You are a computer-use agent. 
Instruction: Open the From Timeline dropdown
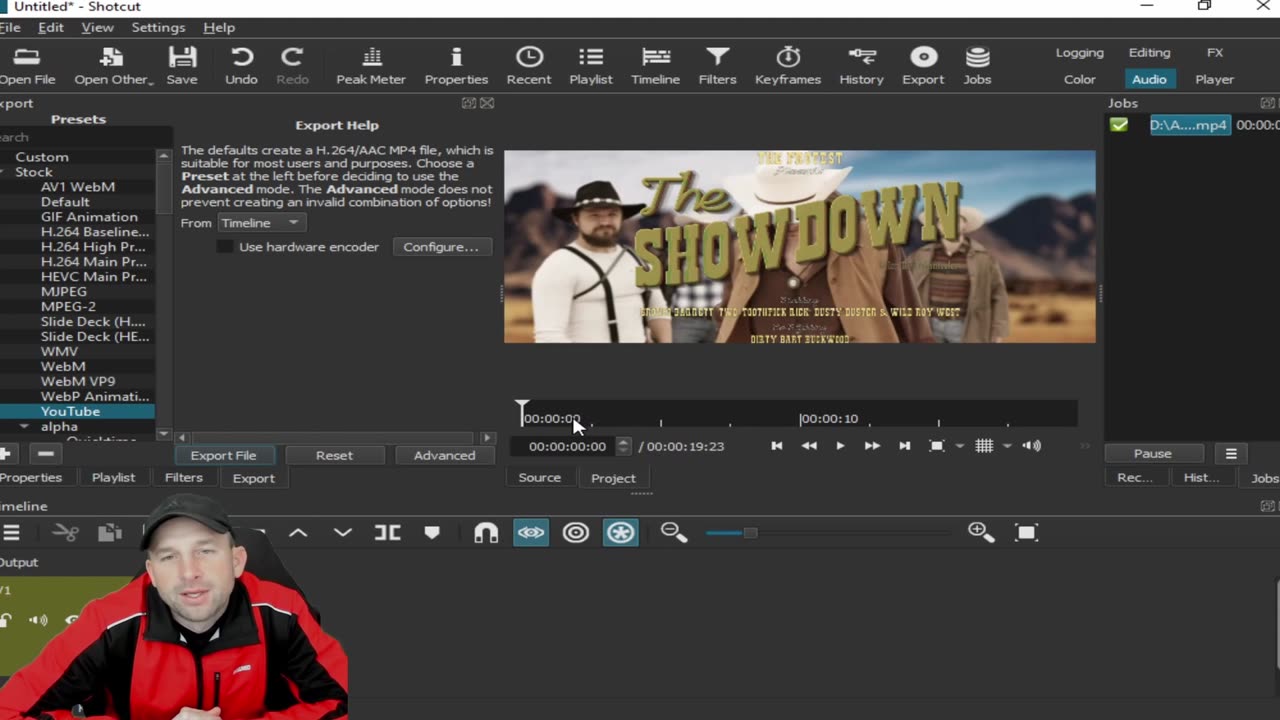click(260, 223)
